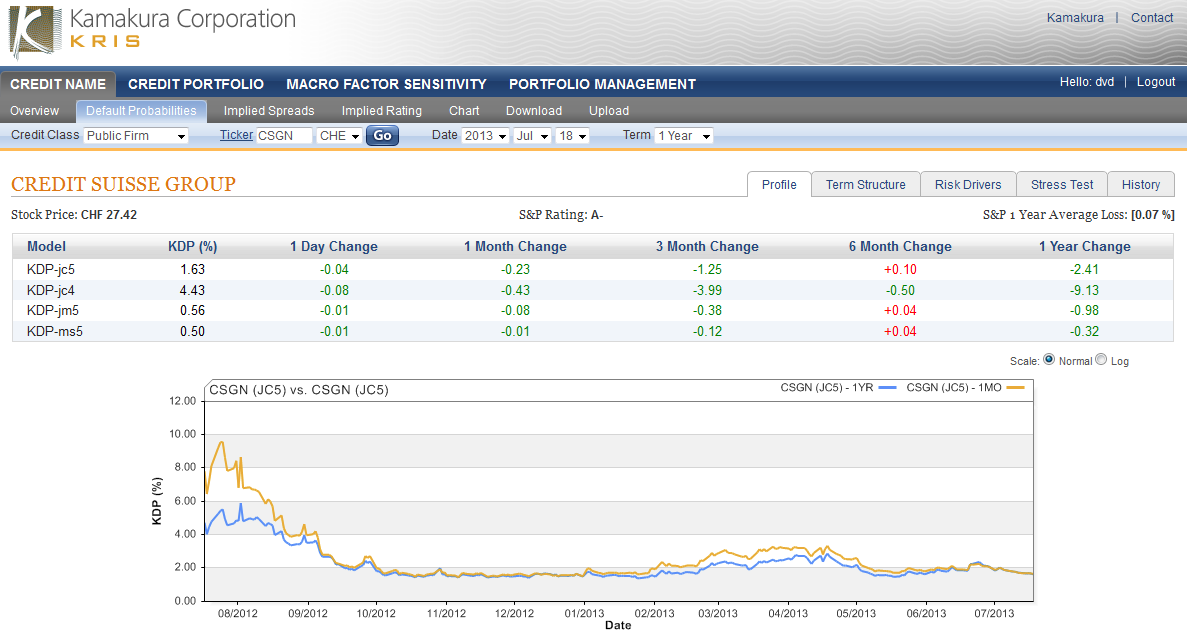Click the Hello: dvd greeting text
The width and height of the screenshot is (1187, 635).
(1086, 82)
